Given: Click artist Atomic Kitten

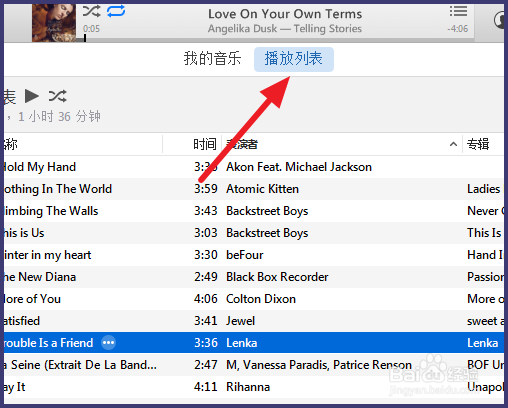Looking at the screenshot, I should tap(262, 189).
